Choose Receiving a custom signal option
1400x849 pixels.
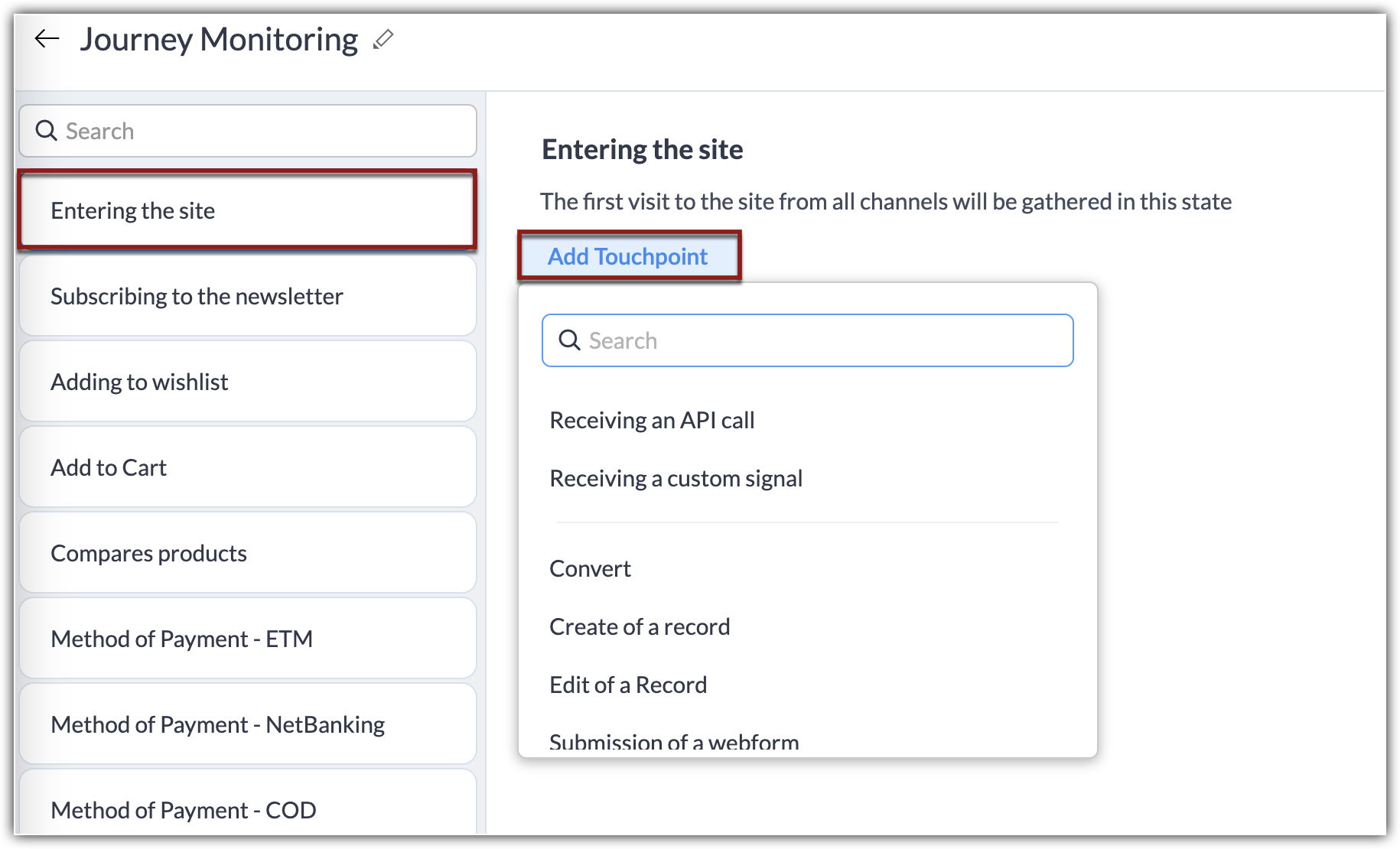tap(676, 478)
